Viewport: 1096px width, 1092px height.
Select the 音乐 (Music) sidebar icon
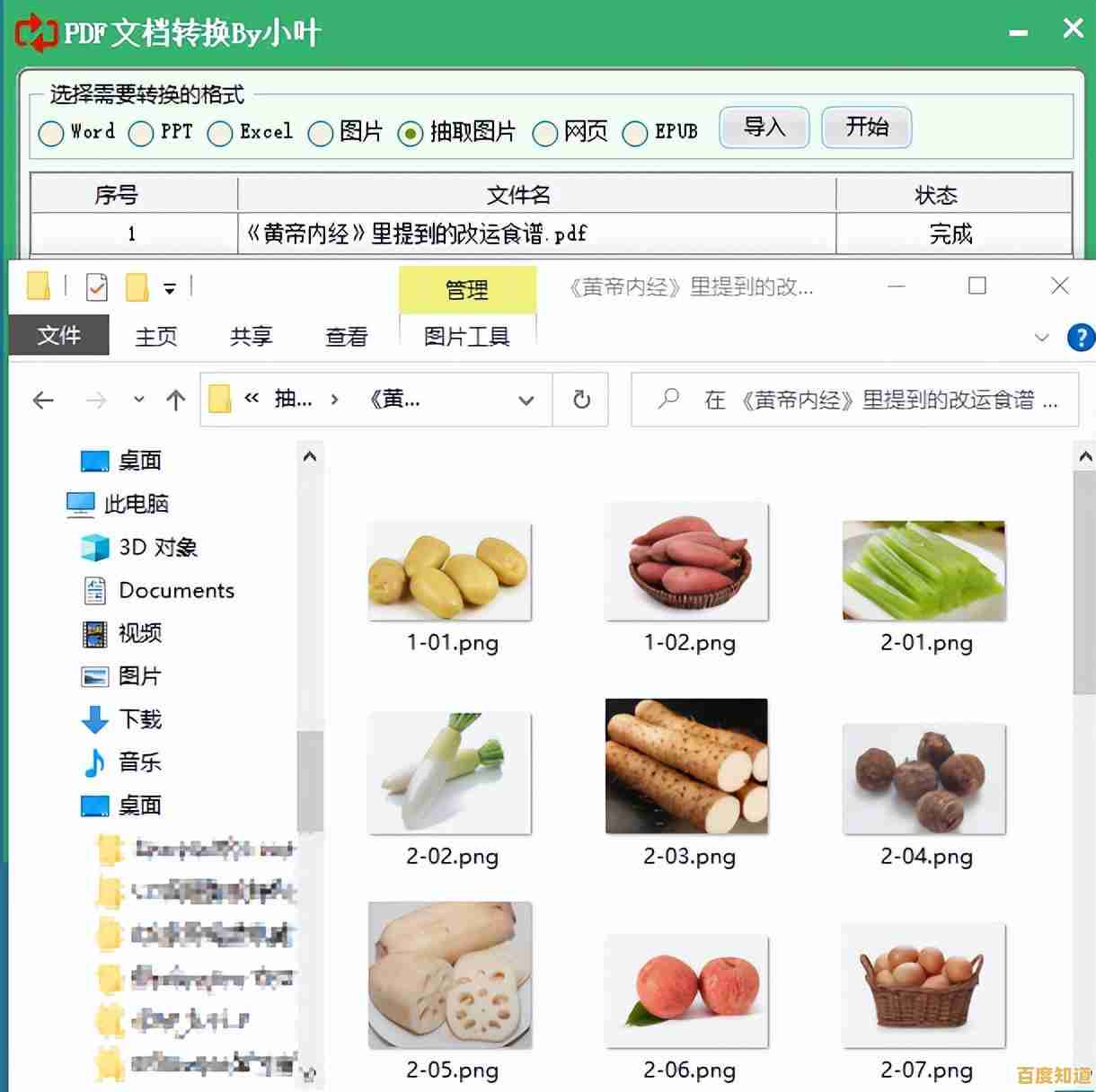95,762
